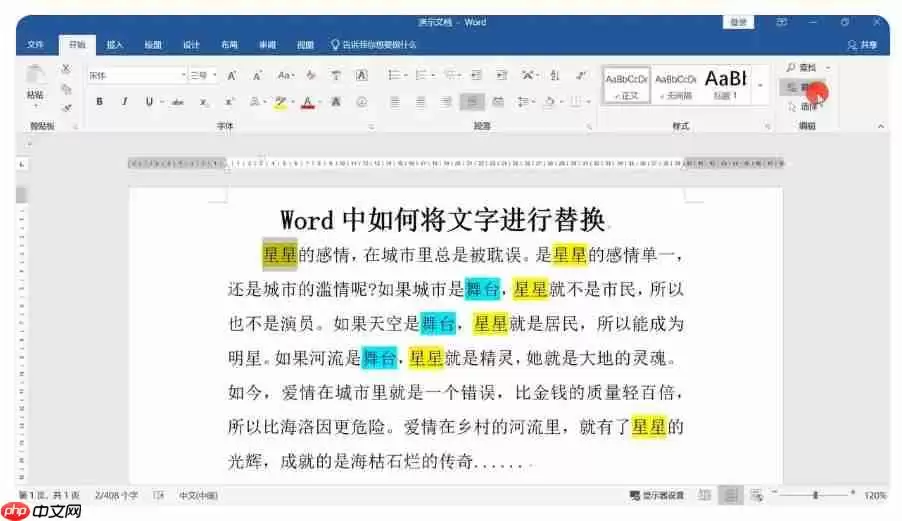Increase font size with larger A icon
This screenshot has height=521, width=902.
click(x=232, y=75)
